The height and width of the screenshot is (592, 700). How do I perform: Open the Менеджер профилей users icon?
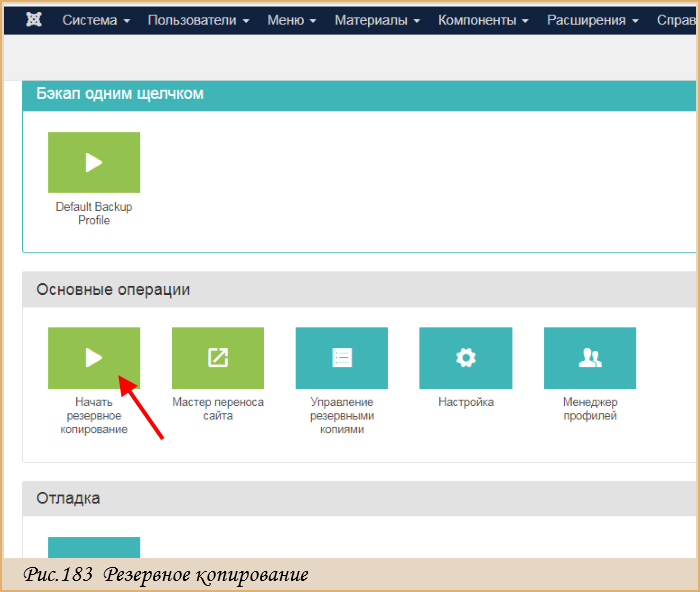tap(590, 358)
